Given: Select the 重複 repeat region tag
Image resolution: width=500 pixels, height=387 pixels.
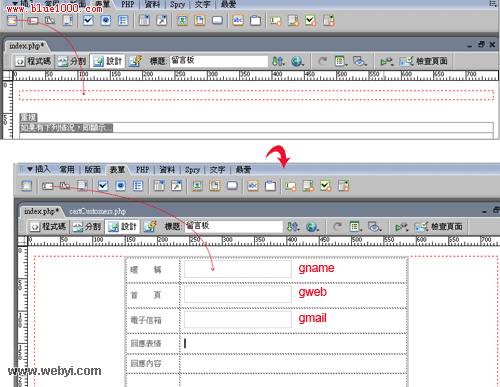Looking at the screenshot, I should click(28, 117).
